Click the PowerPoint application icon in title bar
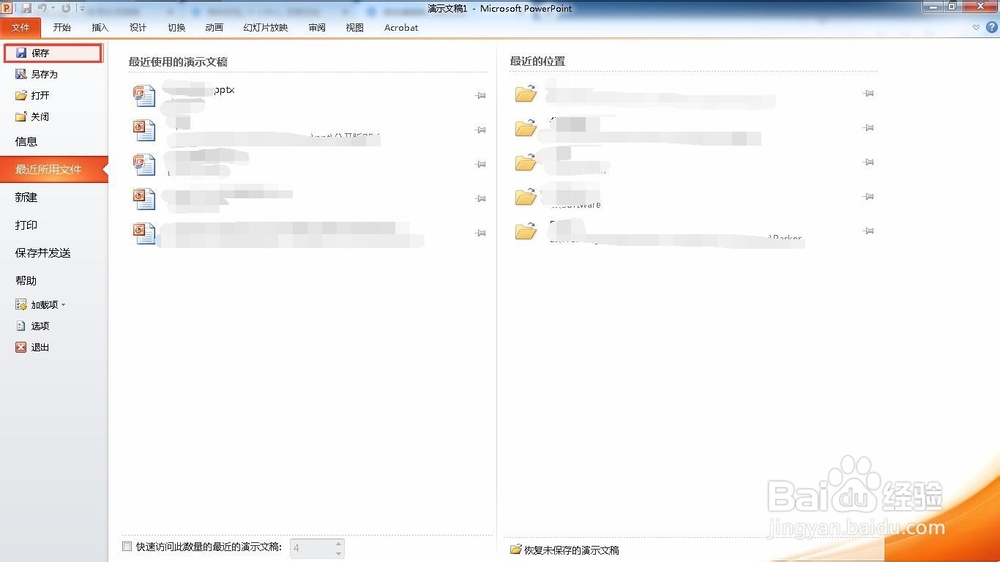This screenshot has height=562, width=1000. [7, 8]
